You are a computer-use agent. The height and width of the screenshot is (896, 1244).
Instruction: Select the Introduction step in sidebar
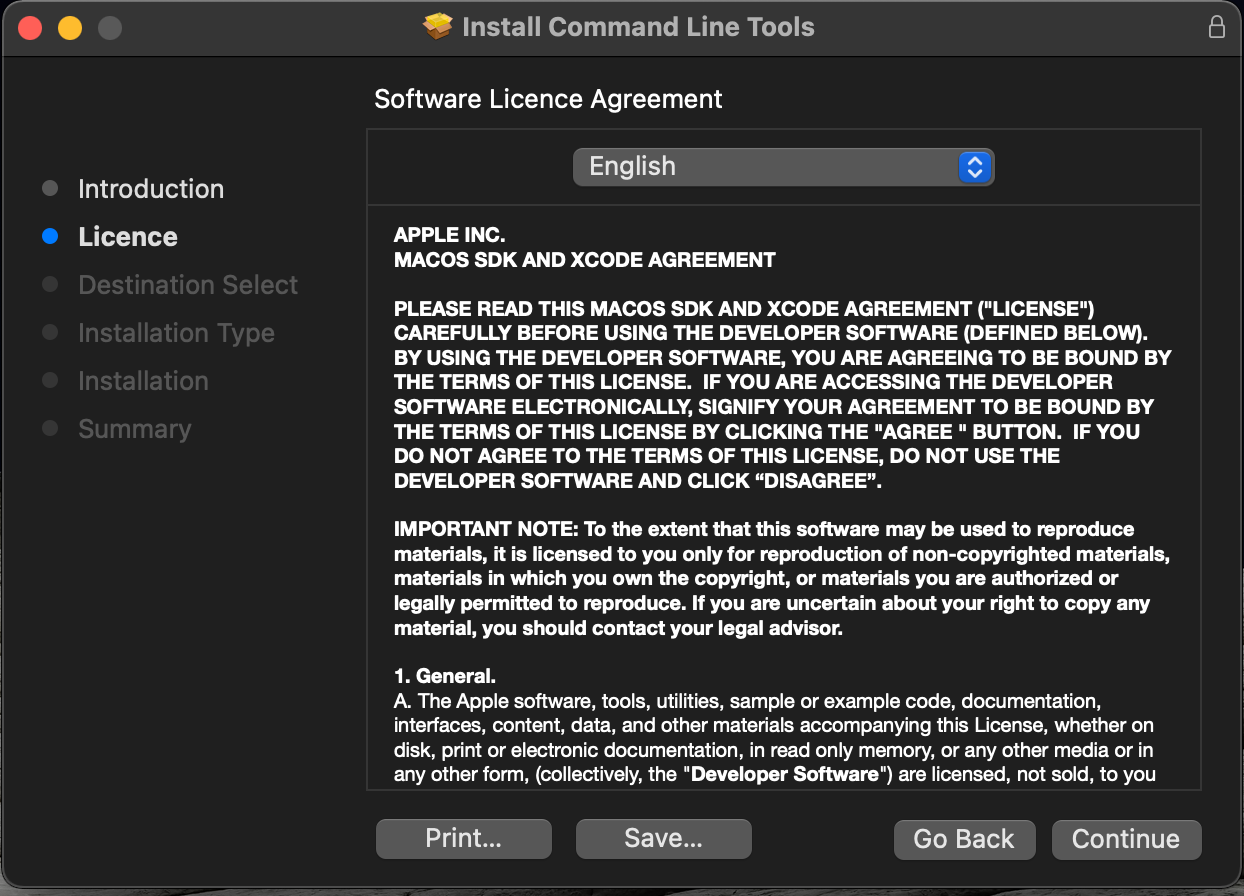point(151,189)
